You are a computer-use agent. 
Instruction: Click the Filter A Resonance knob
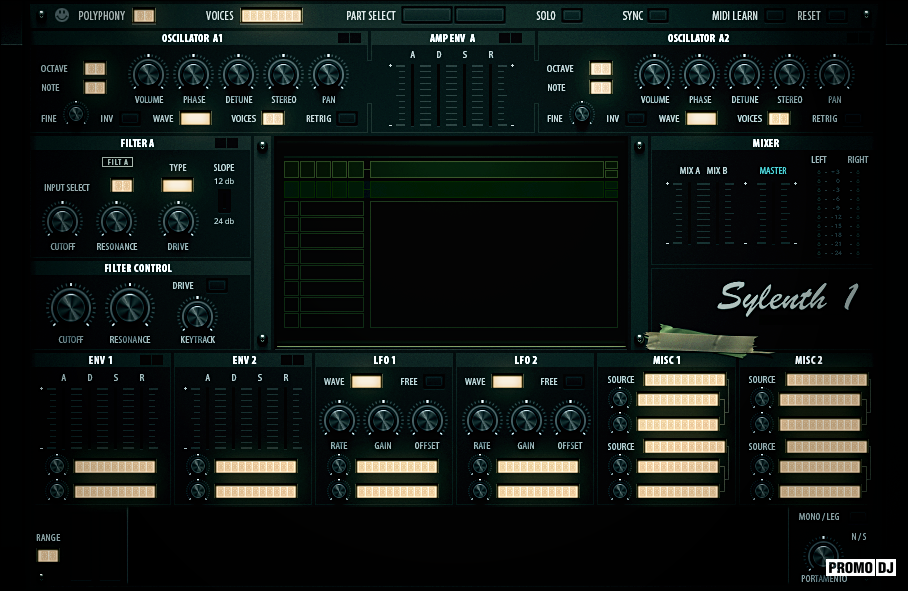(x=116, y=220)
